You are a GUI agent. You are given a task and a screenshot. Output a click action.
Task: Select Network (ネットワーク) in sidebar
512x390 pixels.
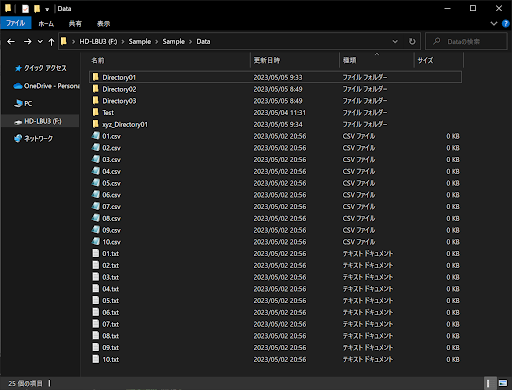33,139
